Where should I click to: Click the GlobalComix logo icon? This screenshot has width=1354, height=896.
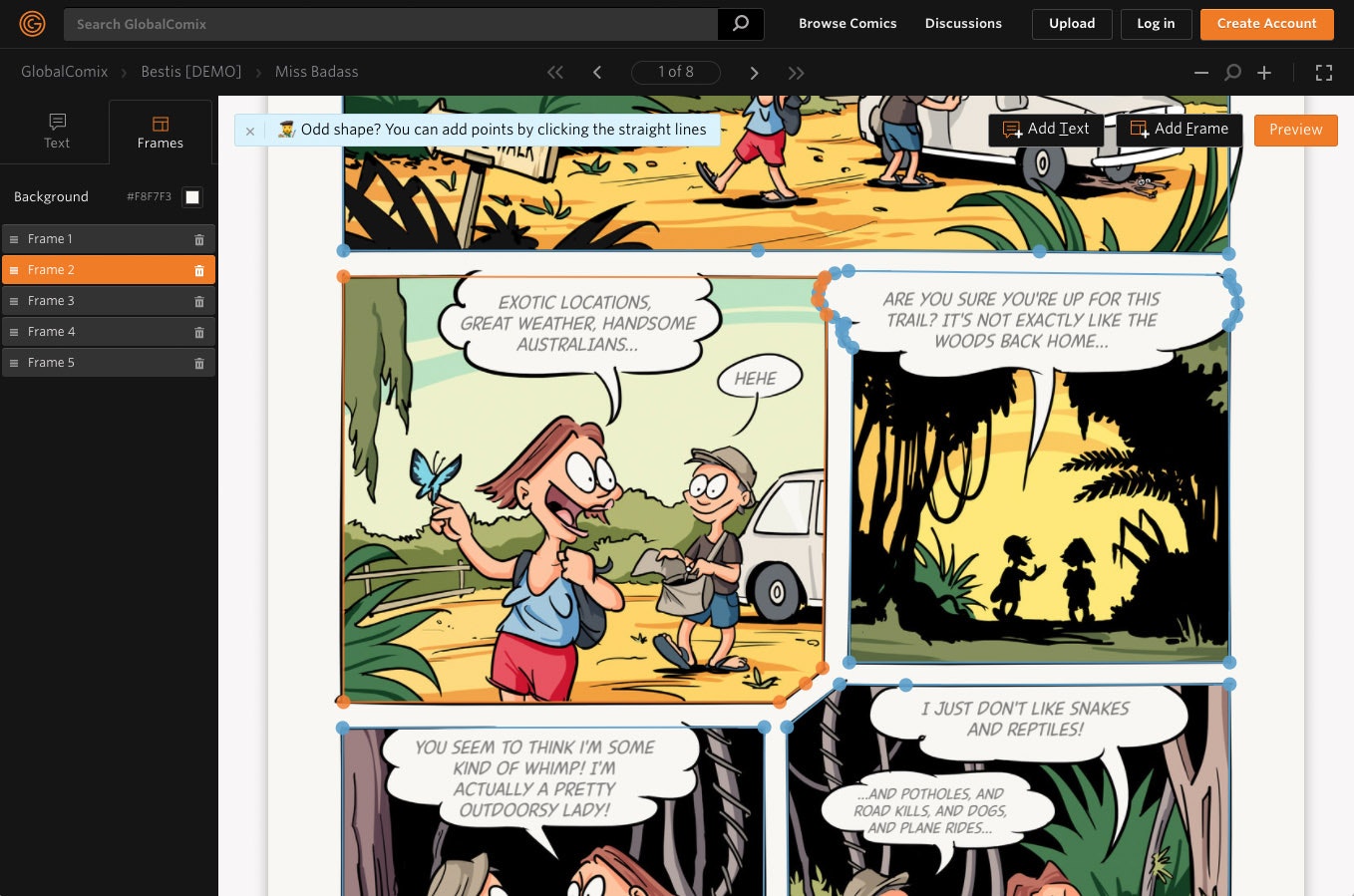point(32,23)
